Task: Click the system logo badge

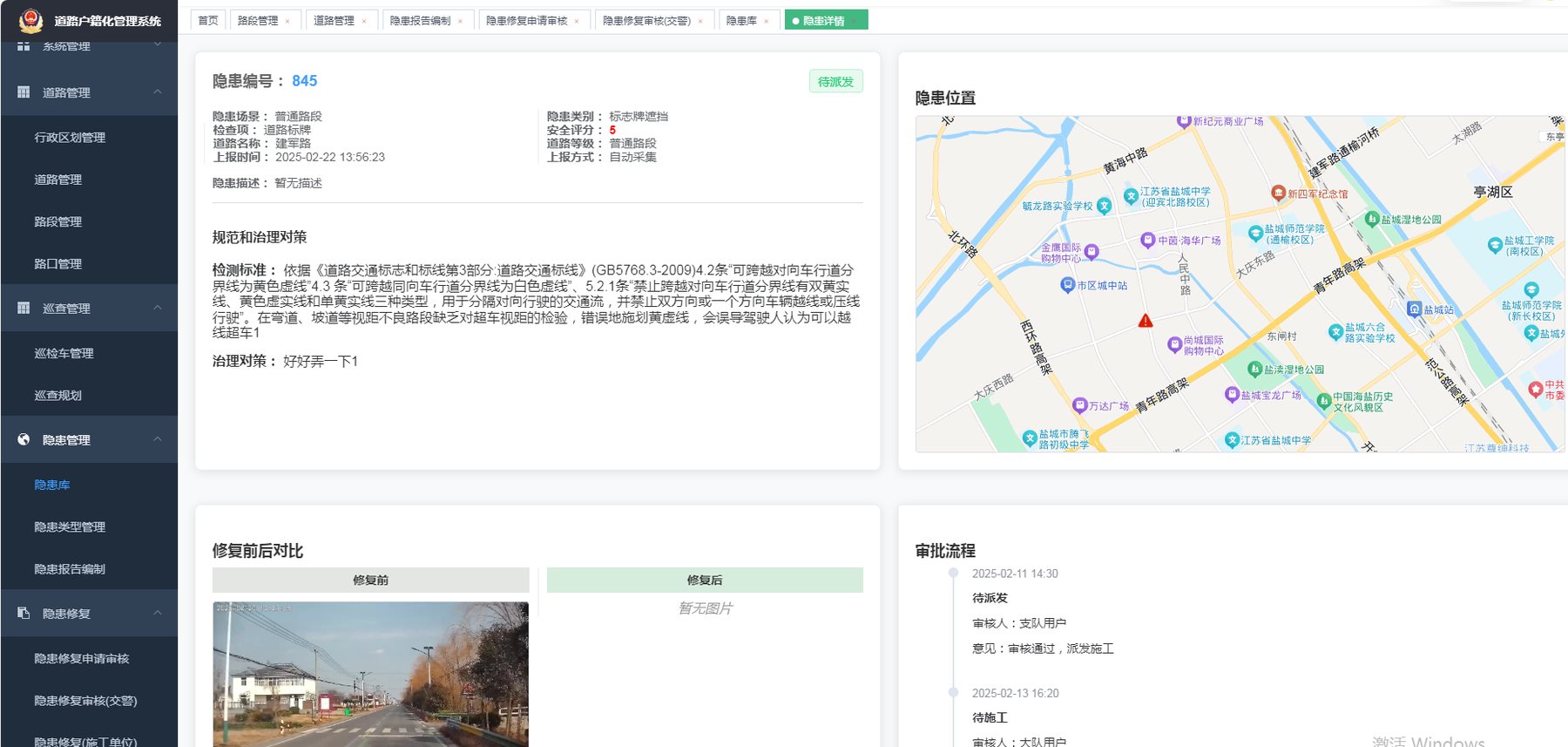Action: pos(30,20)
